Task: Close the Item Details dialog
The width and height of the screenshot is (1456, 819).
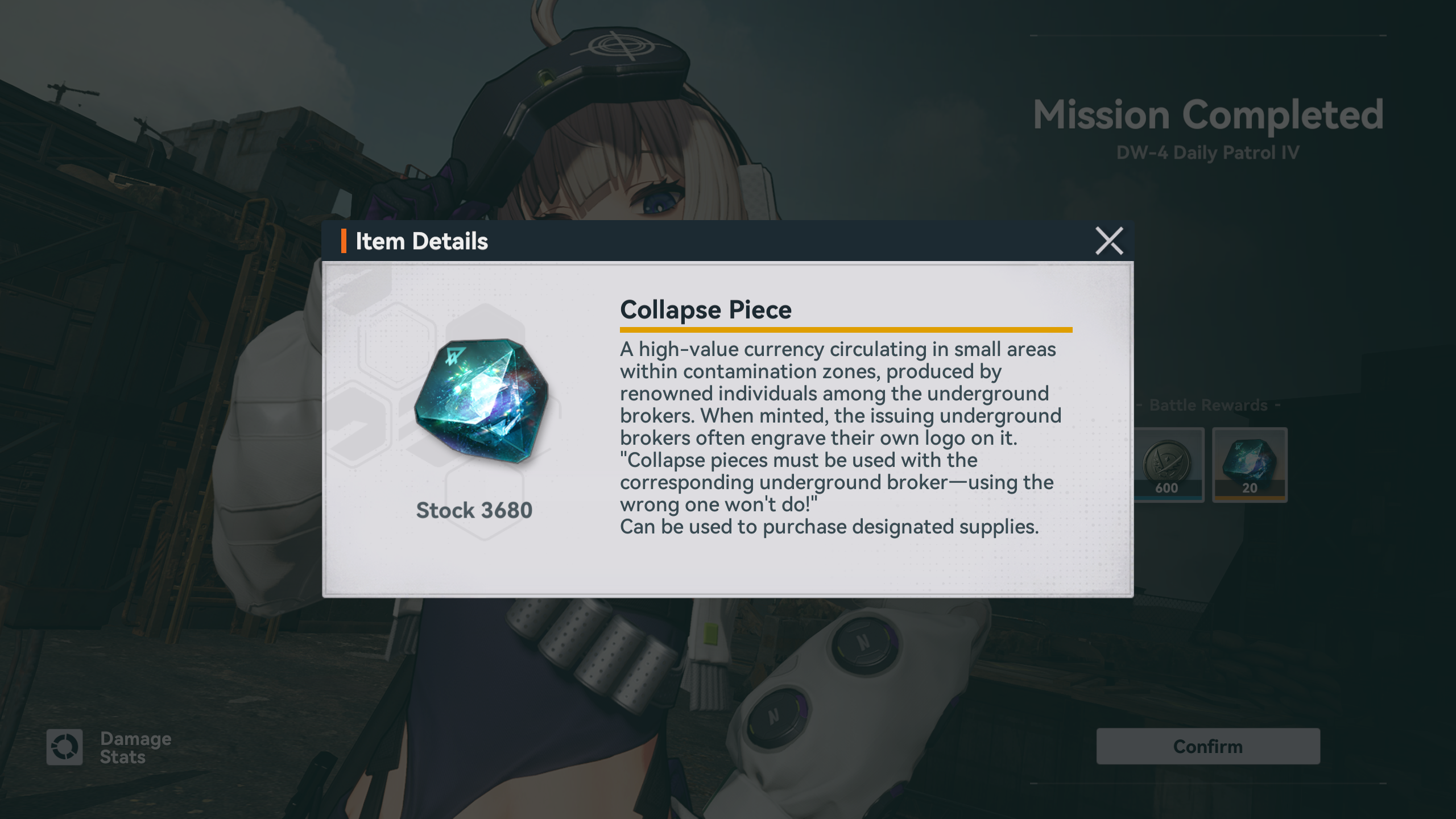Action: coord(1109,241)
